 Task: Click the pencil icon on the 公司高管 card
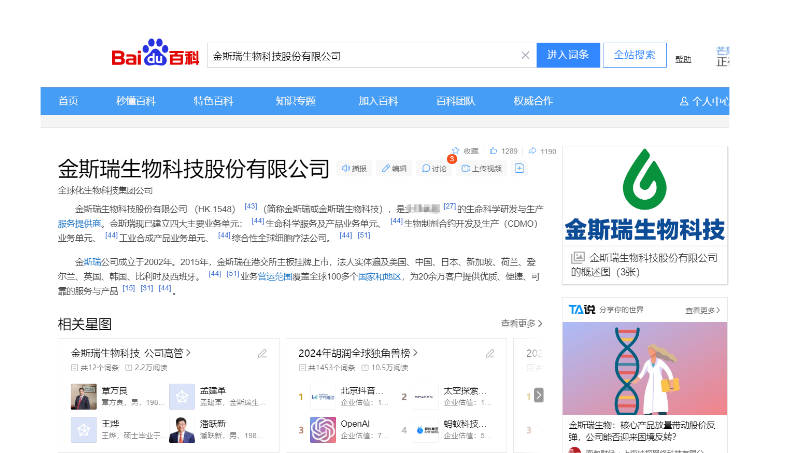click(x=262, y=354)
